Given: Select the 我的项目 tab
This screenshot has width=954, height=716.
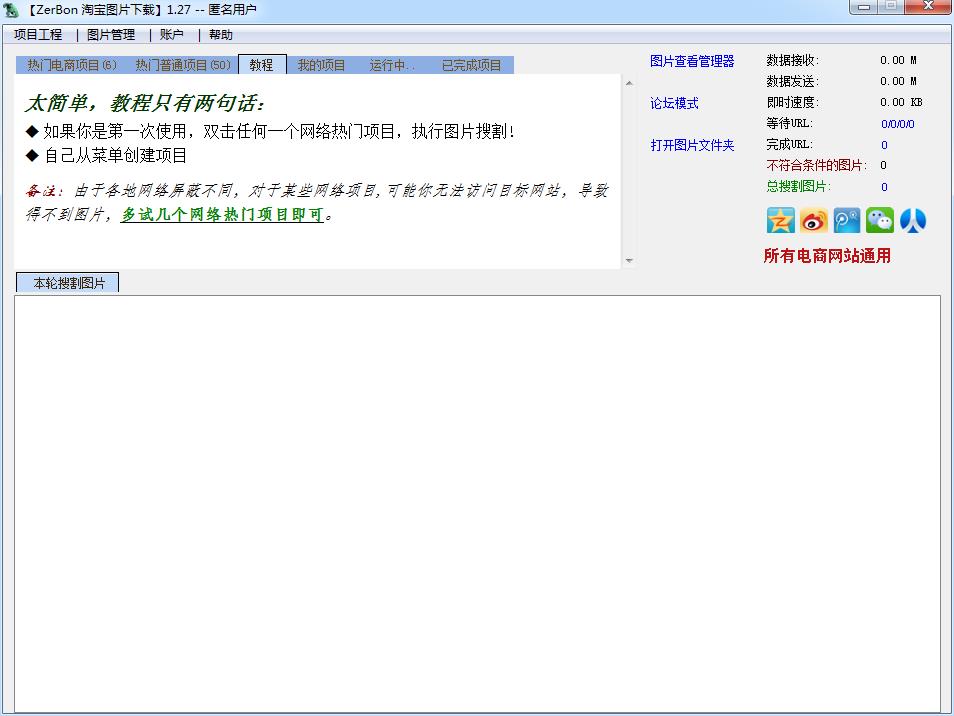Looking at the screenshot, I should [x=321, y=65].
